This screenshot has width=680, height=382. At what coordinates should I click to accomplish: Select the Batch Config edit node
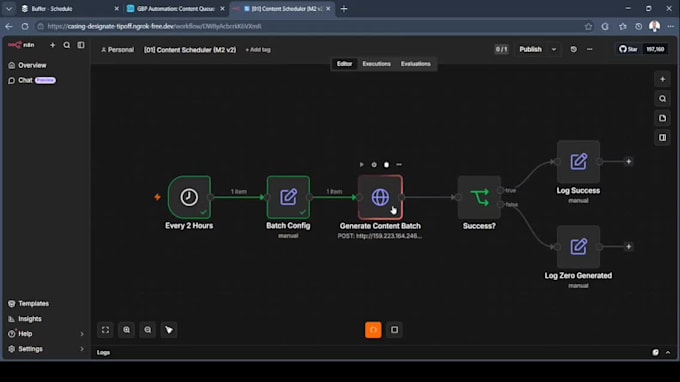288,197
